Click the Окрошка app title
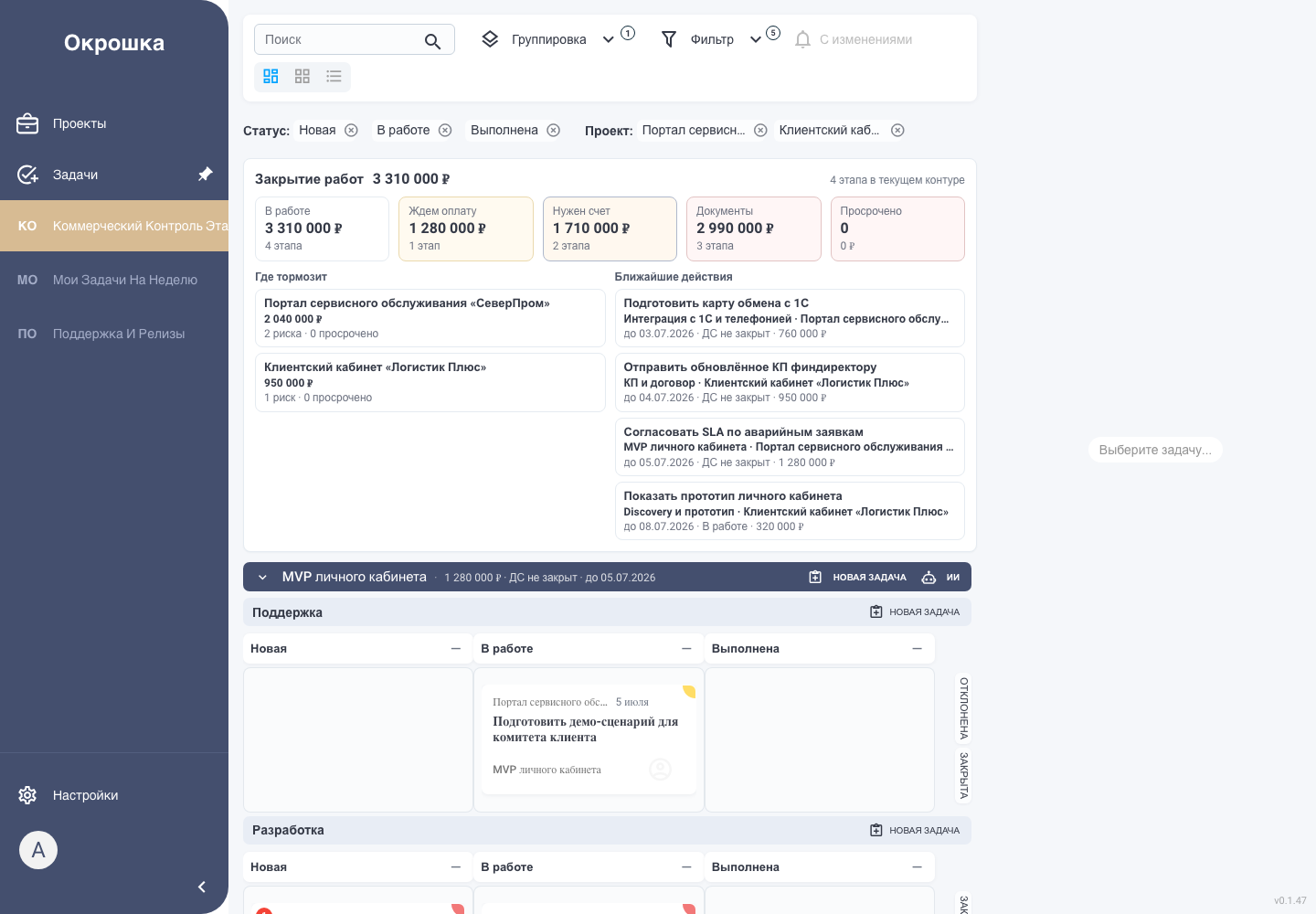 click(114, 43)
